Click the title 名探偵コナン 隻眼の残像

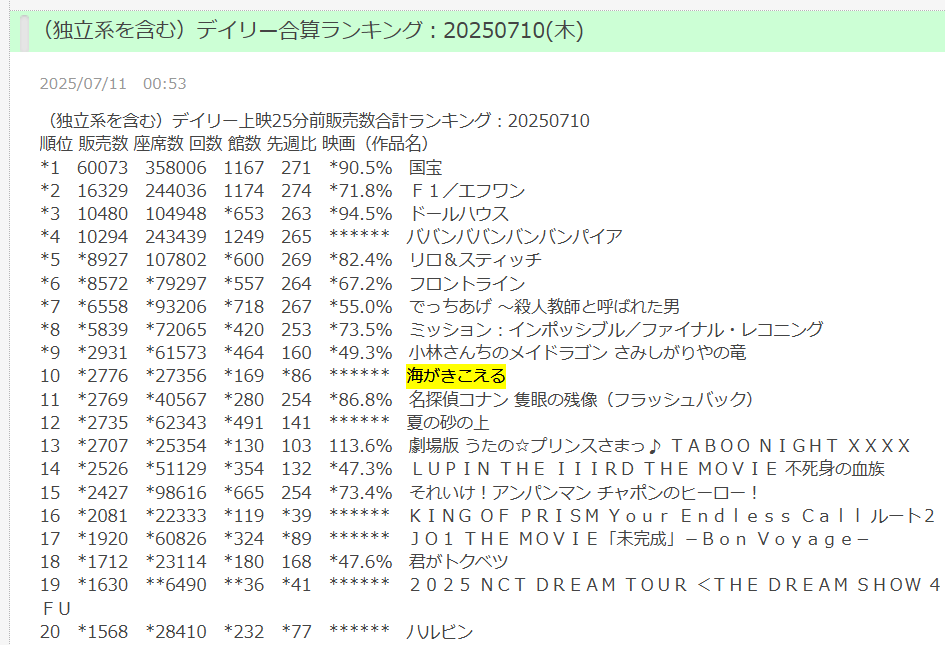point(582,400)
